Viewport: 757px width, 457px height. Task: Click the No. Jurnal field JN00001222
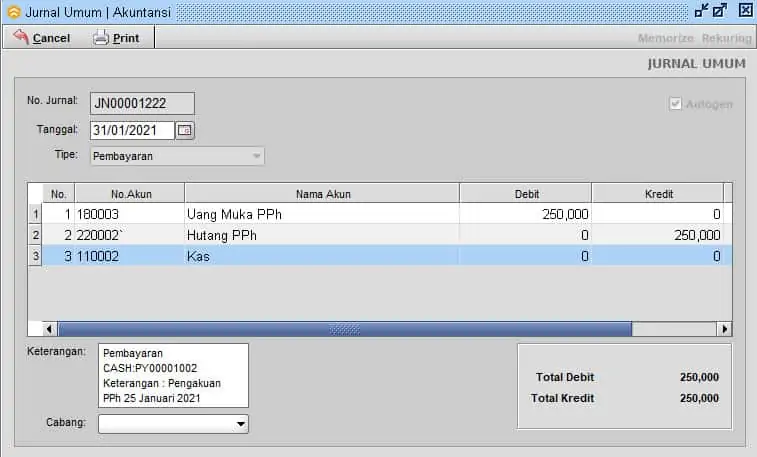click(142, 103)
